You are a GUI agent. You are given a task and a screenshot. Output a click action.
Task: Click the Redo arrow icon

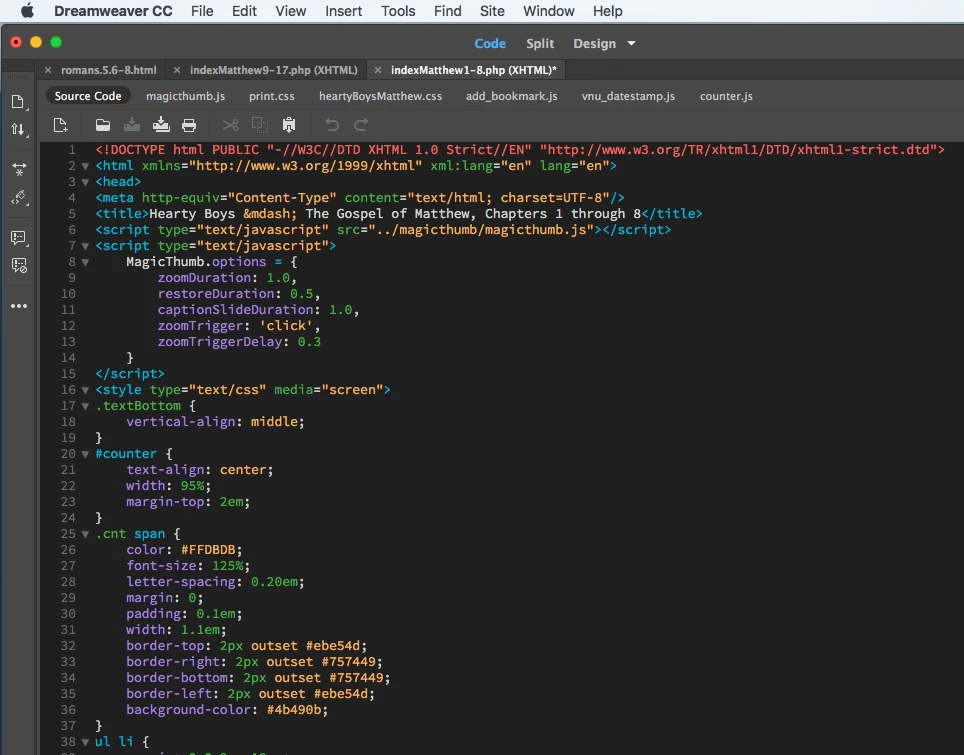click(361, 125)
